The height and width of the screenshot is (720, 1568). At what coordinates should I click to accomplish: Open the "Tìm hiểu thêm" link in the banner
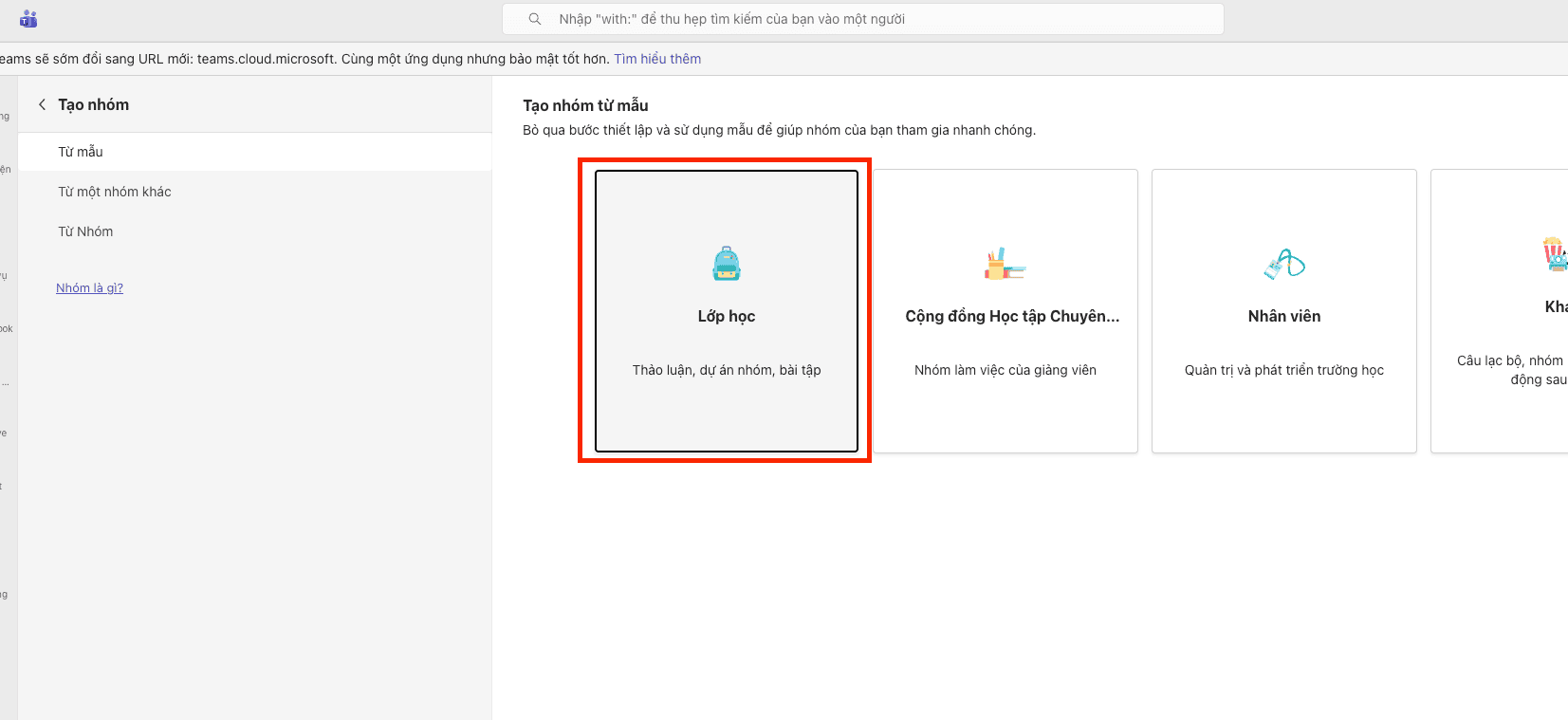click(x=657, y=59)
